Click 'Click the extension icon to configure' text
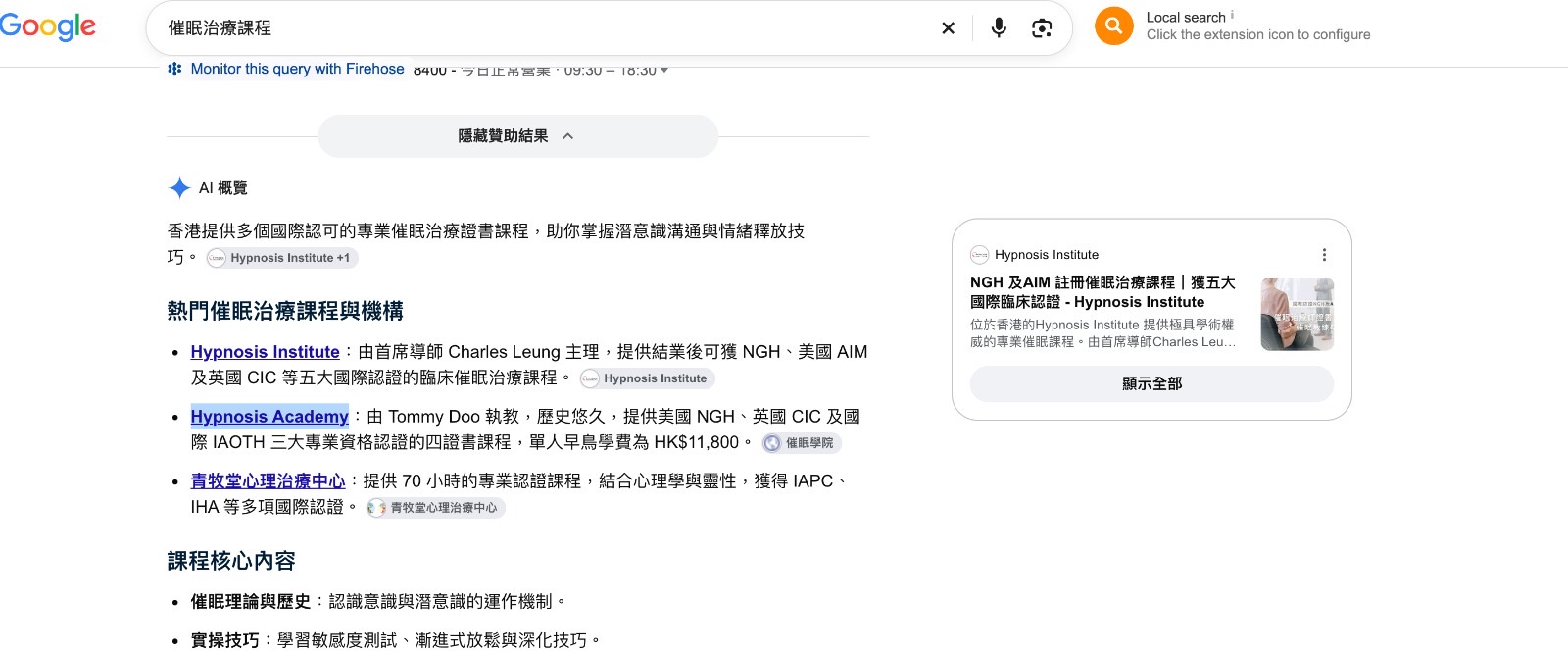The height and width of the screenshot is (656, 1568). click(x=1258, y=34)
